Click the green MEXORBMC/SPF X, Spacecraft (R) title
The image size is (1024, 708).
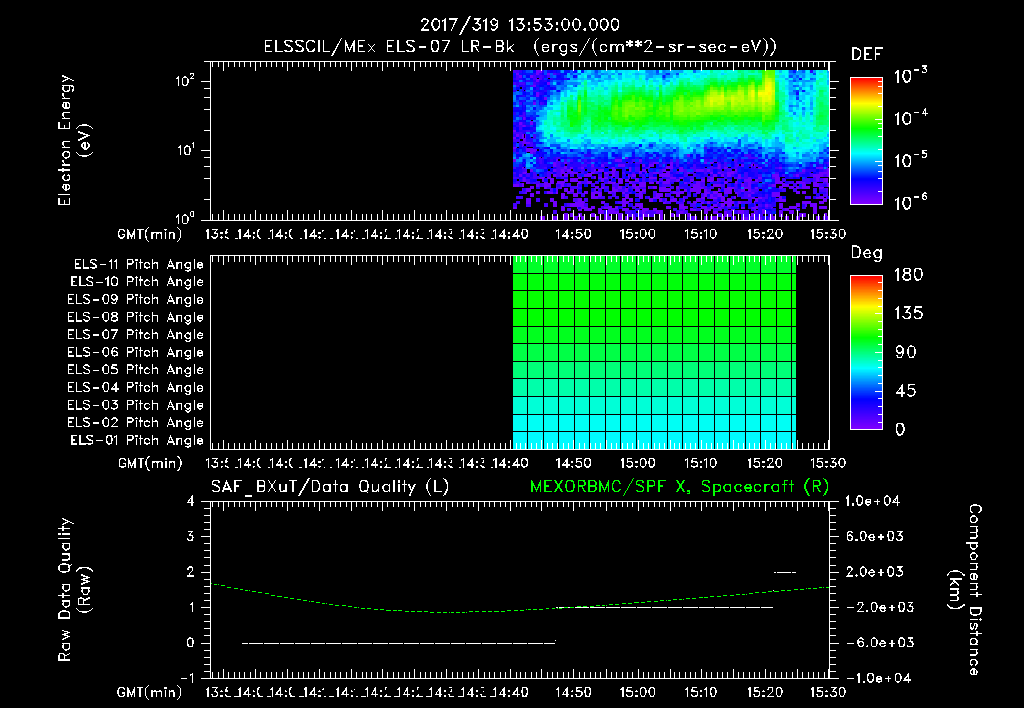coord(679,487)
